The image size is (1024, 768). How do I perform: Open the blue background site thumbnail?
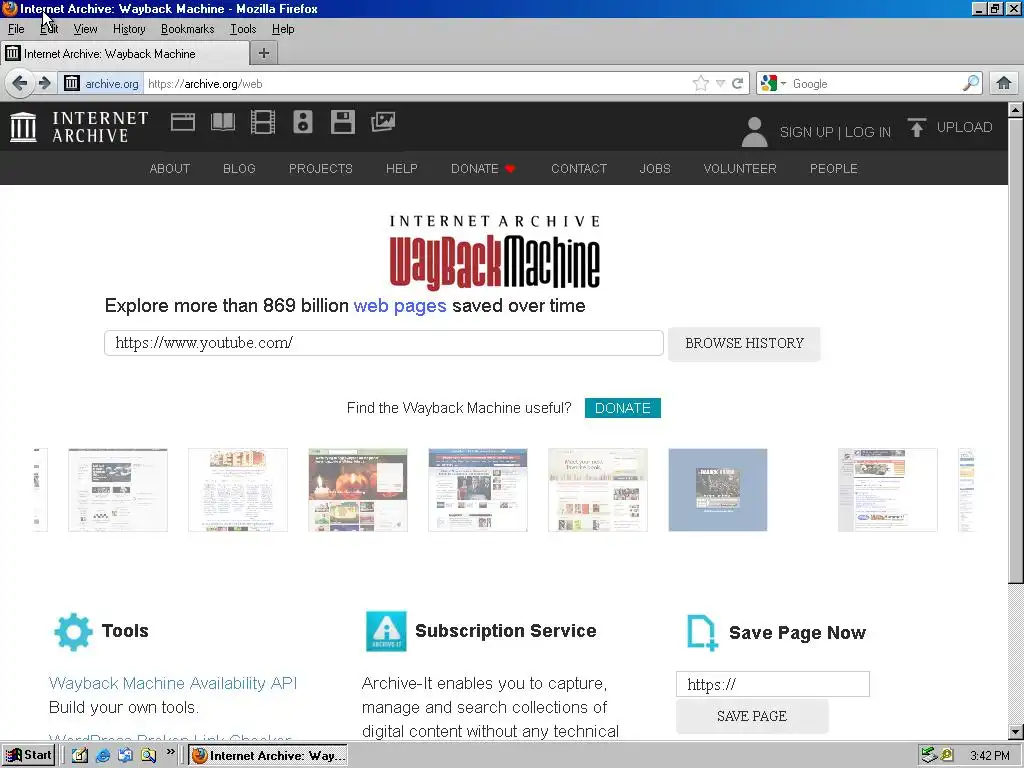click(x=718, y=490)
